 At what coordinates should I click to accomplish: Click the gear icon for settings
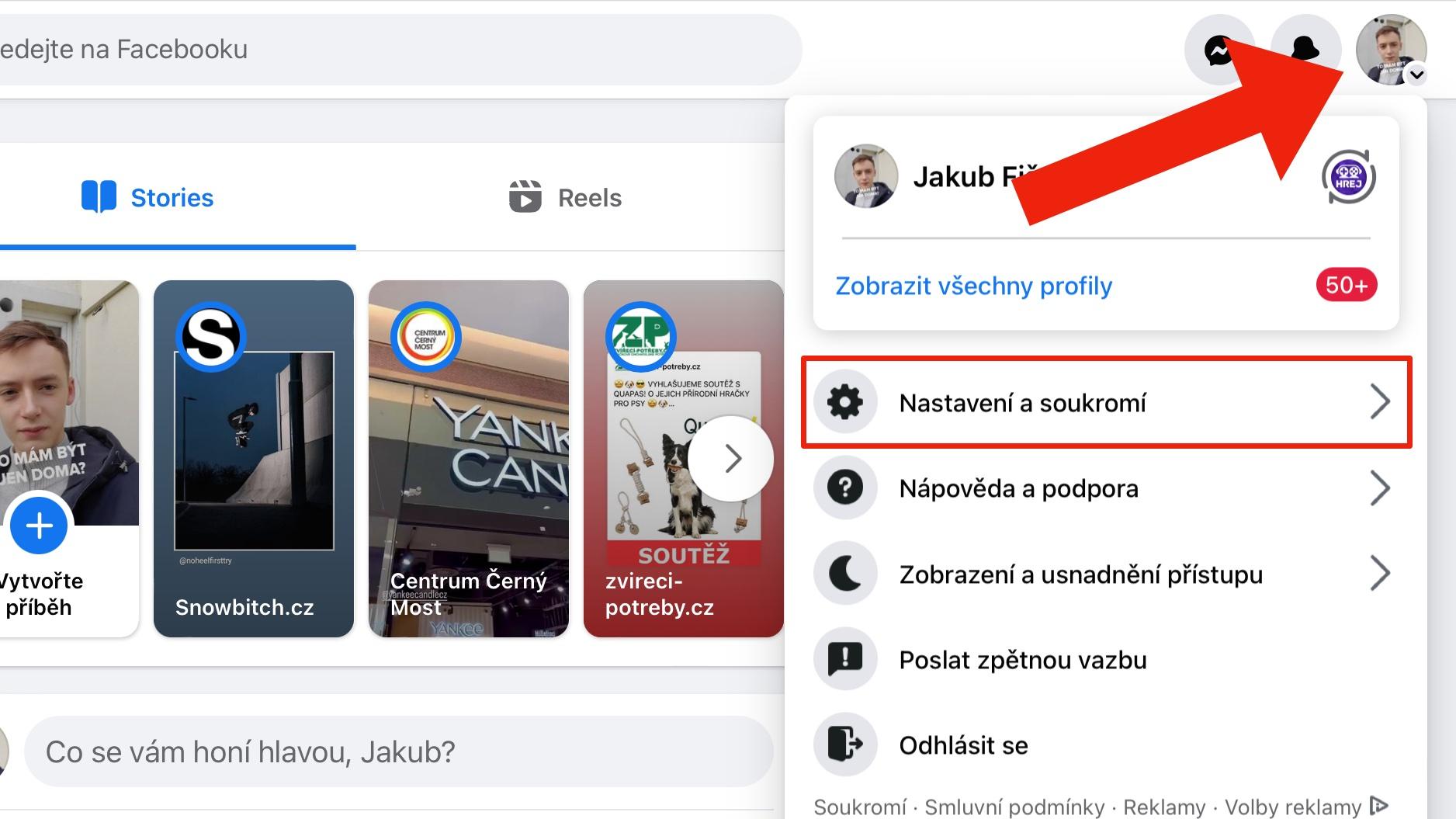point(845,402)
